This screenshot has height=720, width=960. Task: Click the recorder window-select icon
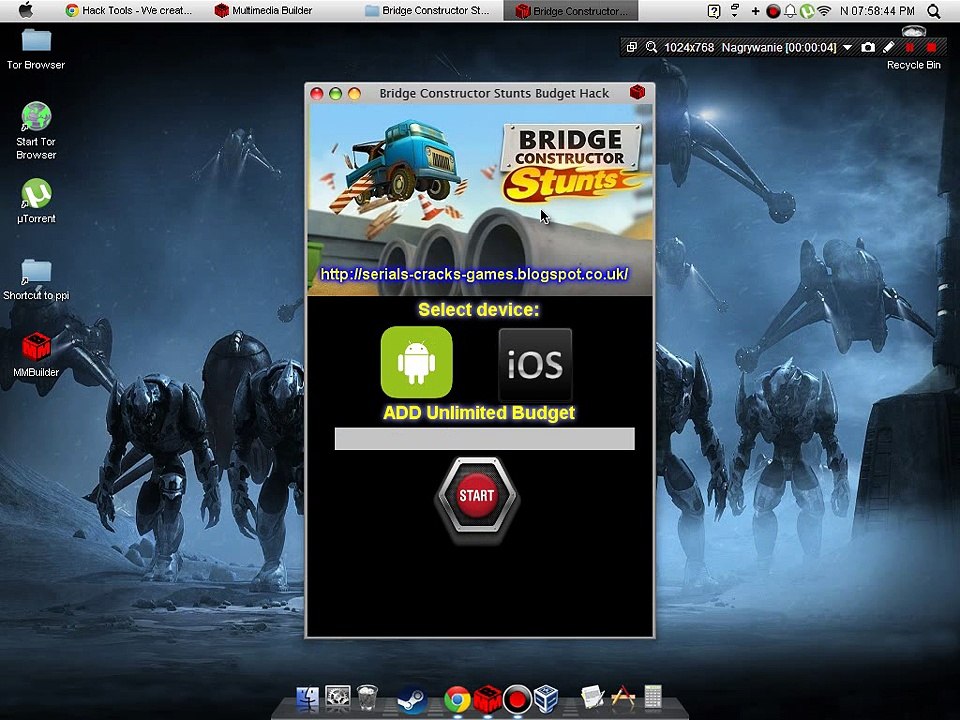click(632, 47)
